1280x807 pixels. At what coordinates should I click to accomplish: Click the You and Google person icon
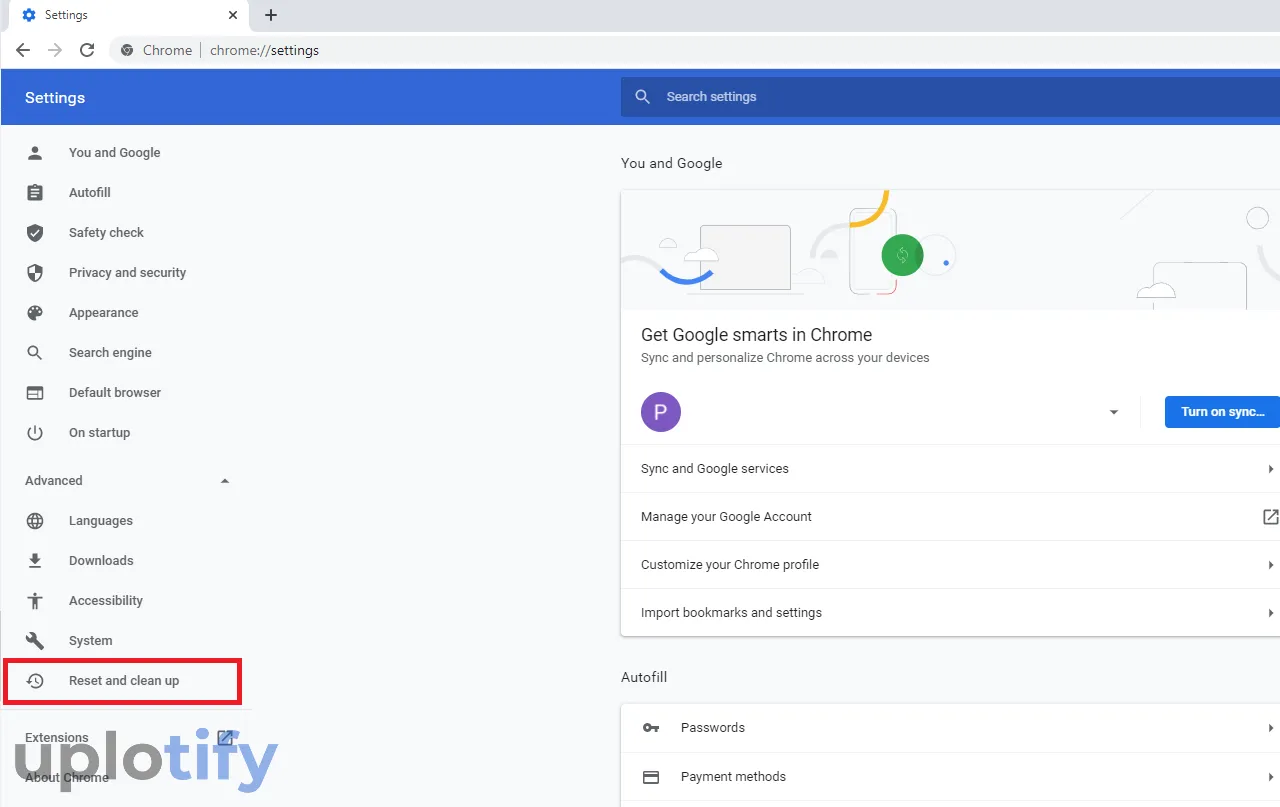click(35, 153)
